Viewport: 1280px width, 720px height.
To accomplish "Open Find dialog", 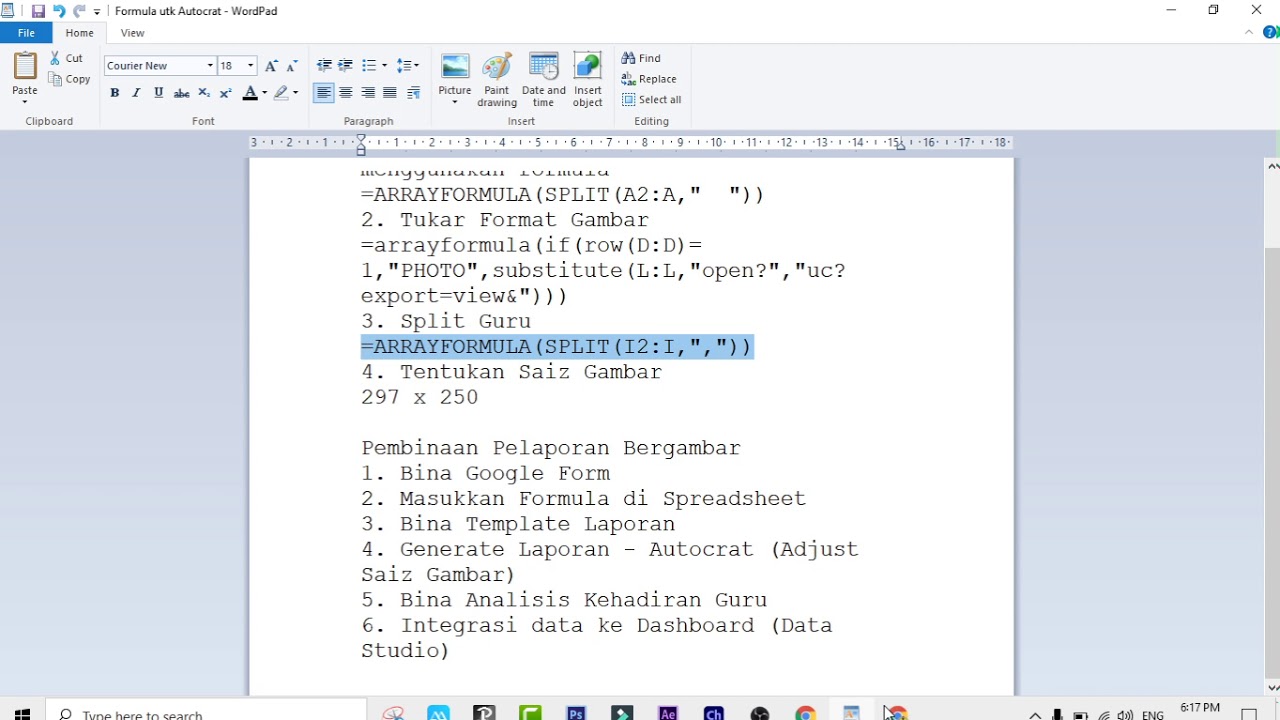I will [641, 58].
